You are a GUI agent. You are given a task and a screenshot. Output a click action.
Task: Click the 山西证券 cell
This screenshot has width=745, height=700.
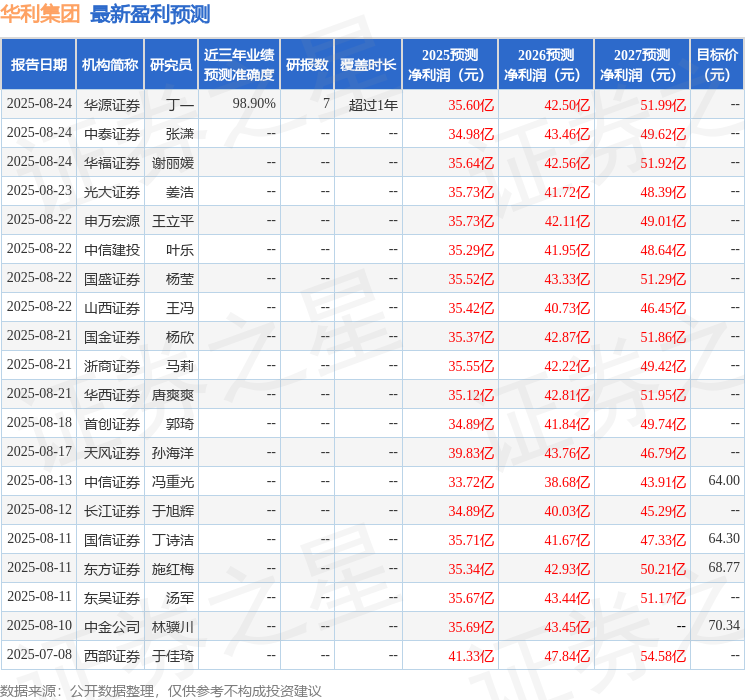point(112,308)
